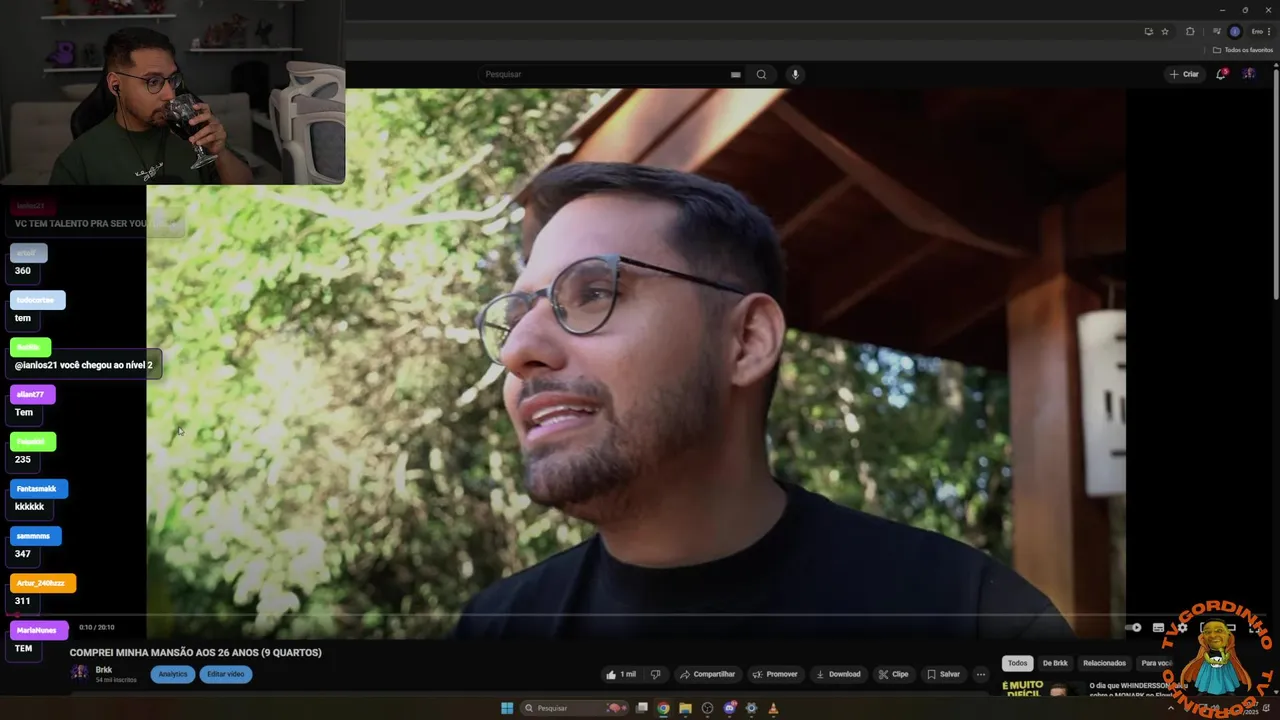Screen dimensions: 1280x720
Task: Click the Analytics button
Action: 173,674
